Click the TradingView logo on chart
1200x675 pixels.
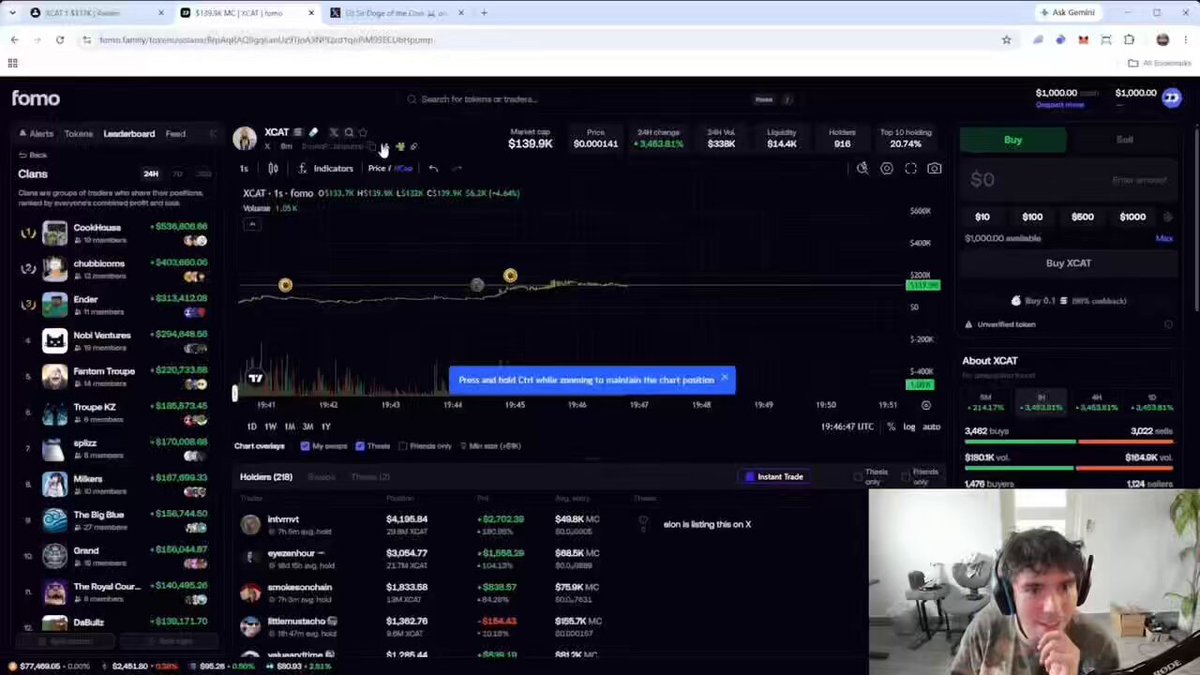pyautogui.click(x=255, y=378)
